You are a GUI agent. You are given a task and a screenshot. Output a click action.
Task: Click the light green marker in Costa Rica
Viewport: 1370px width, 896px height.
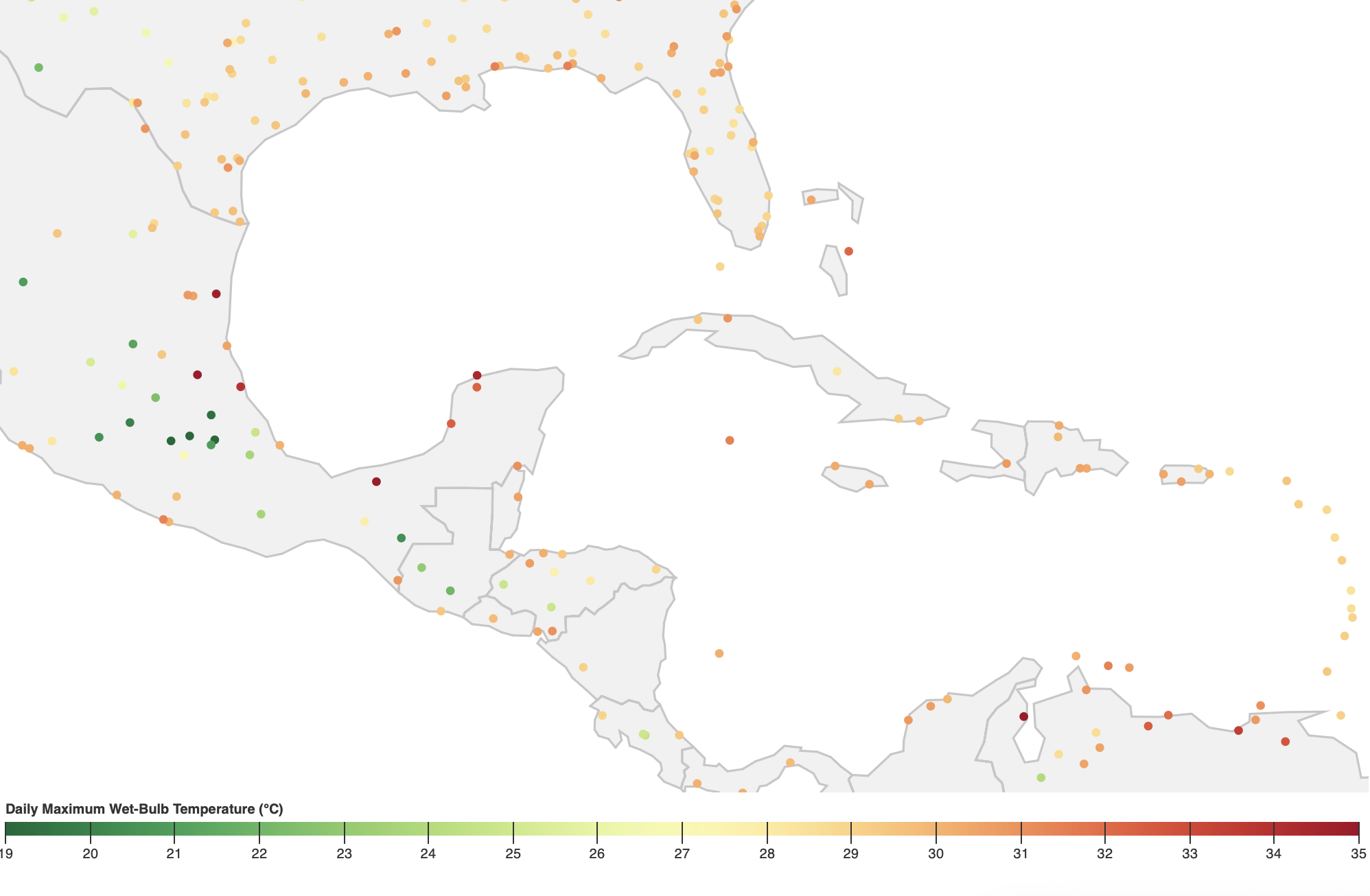644,735
